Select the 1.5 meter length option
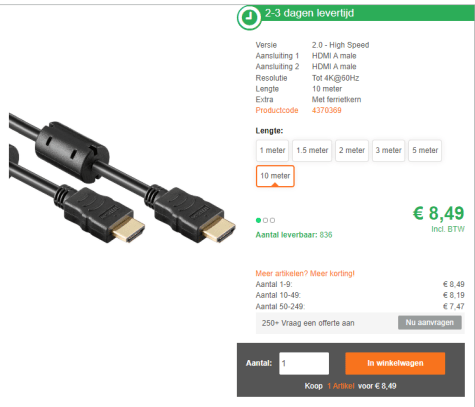Screen dimensions: 475x407 click(x=312, y=151)
